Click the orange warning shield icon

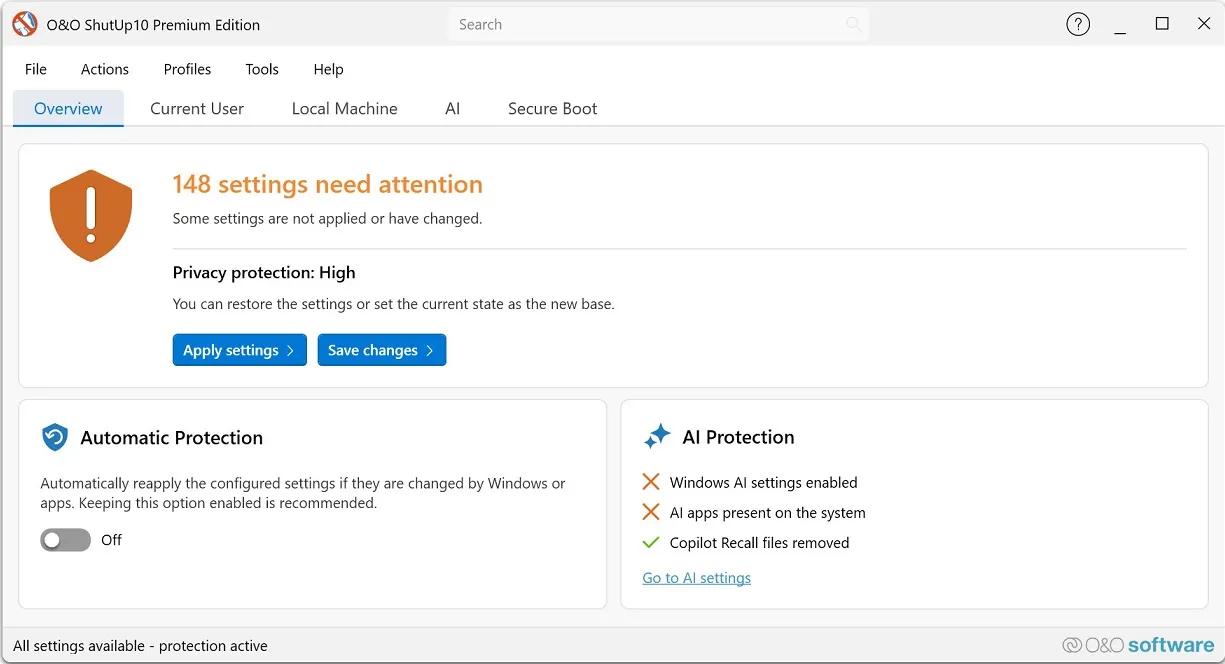[91, 215]
